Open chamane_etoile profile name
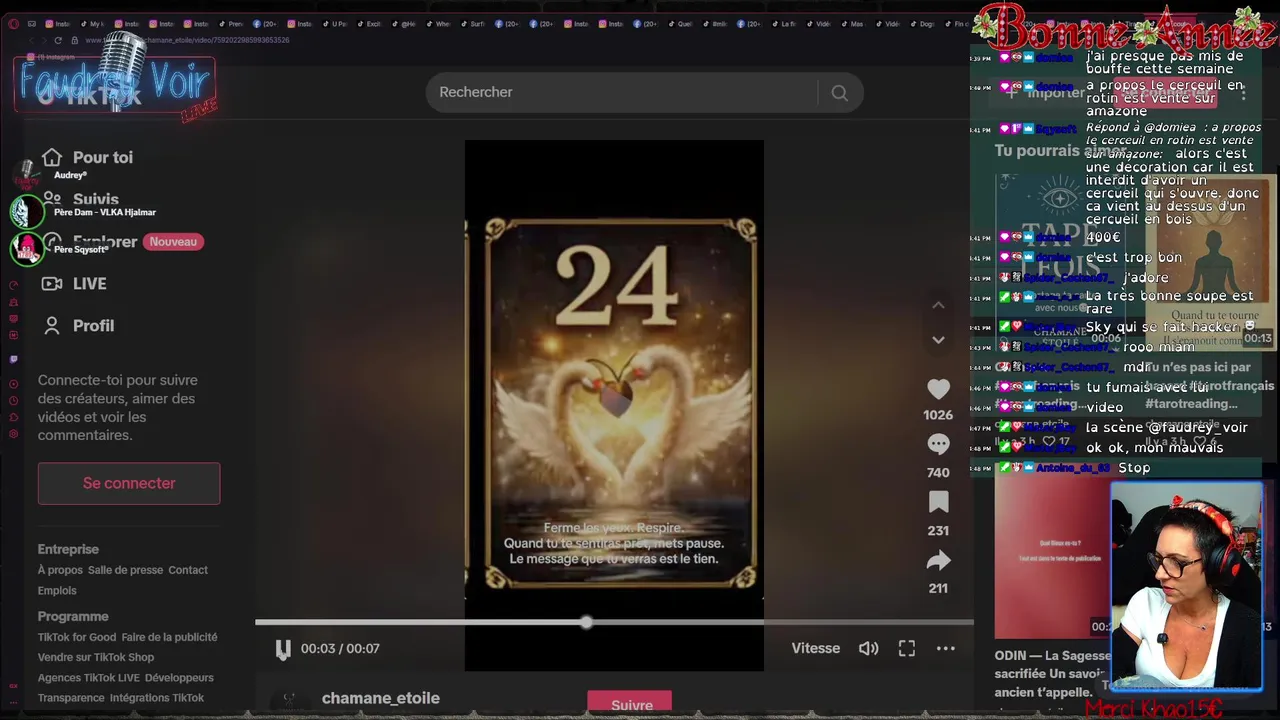This screenshot has width=1280, height=720. [x=381, y=698]
